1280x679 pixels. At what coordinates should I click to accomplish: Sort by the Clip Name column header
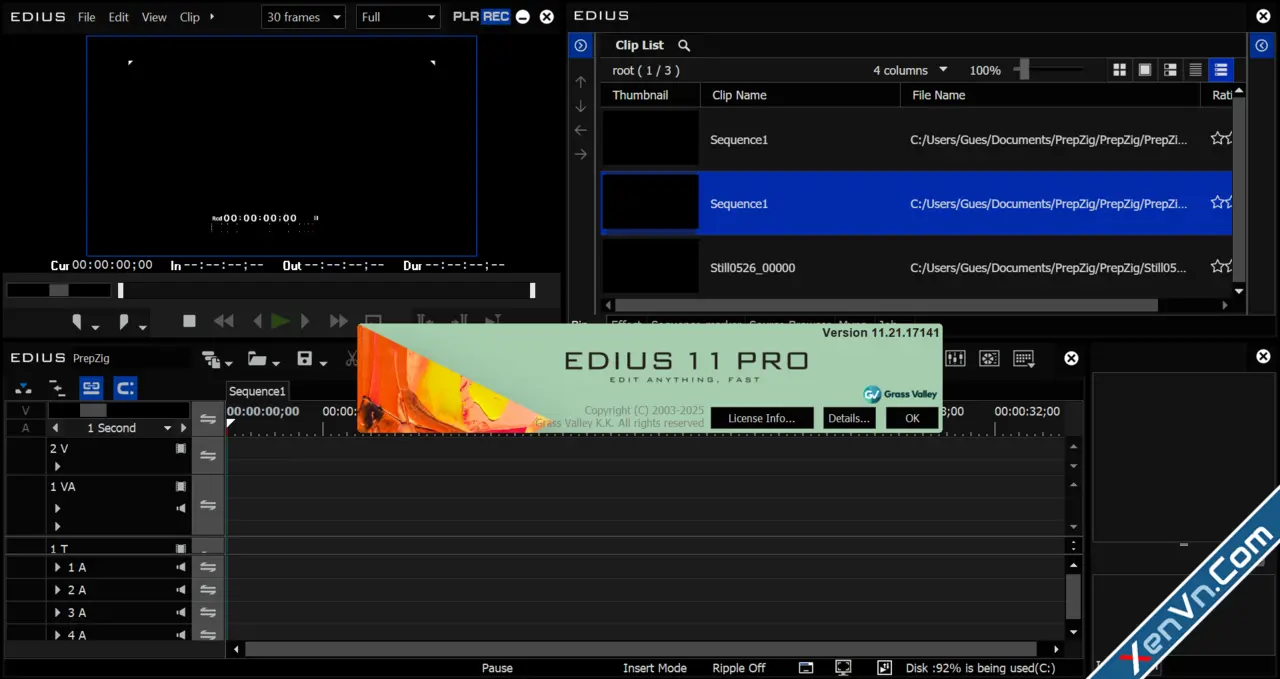coord(800,95)
